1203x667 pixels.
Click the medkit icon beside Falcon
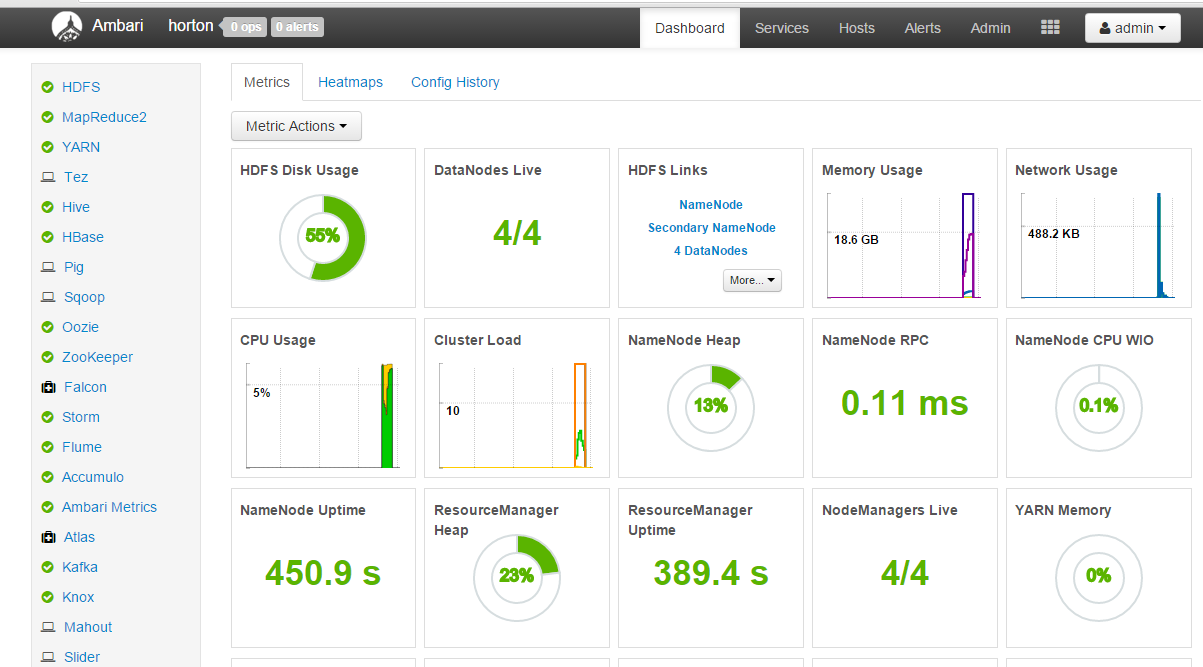point(47,388)
